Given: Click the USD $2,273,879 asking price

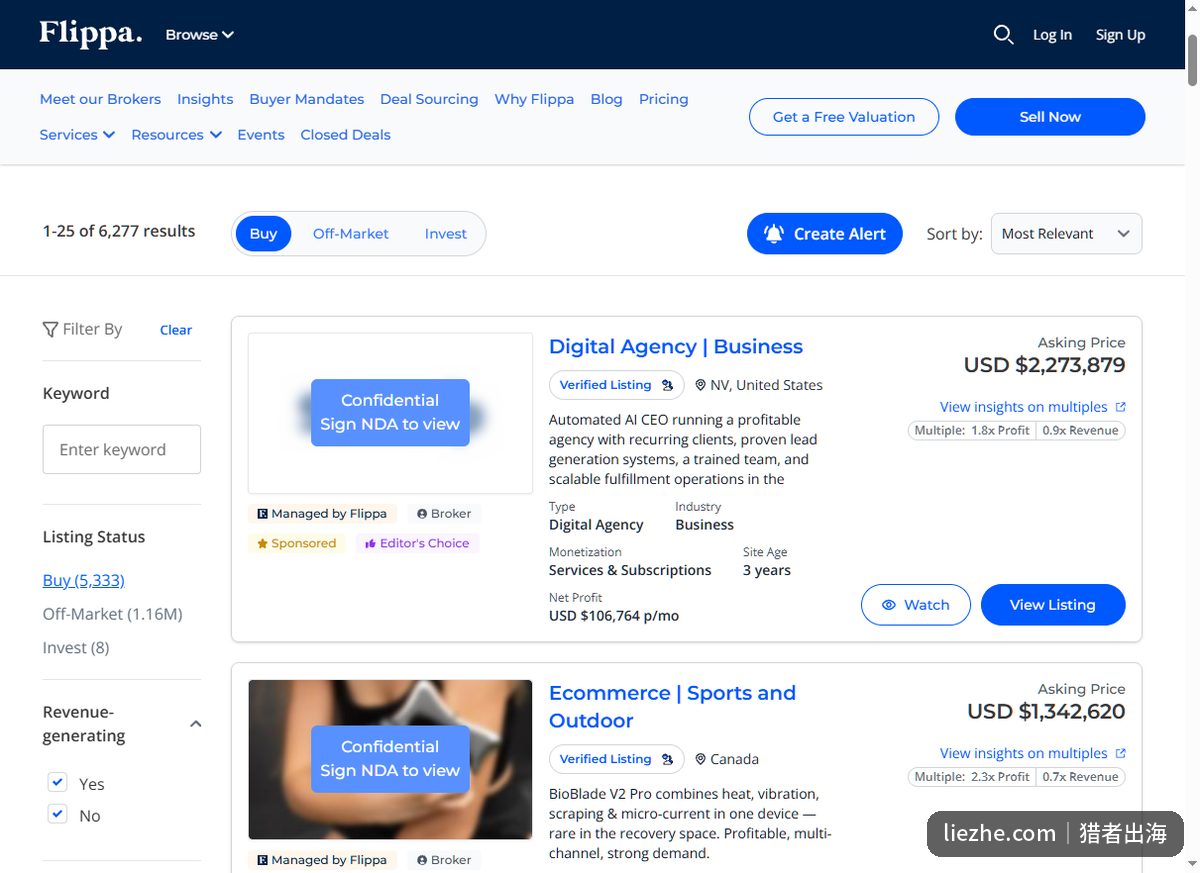Looking at the screenshot, I should [x=1044, y=365].
